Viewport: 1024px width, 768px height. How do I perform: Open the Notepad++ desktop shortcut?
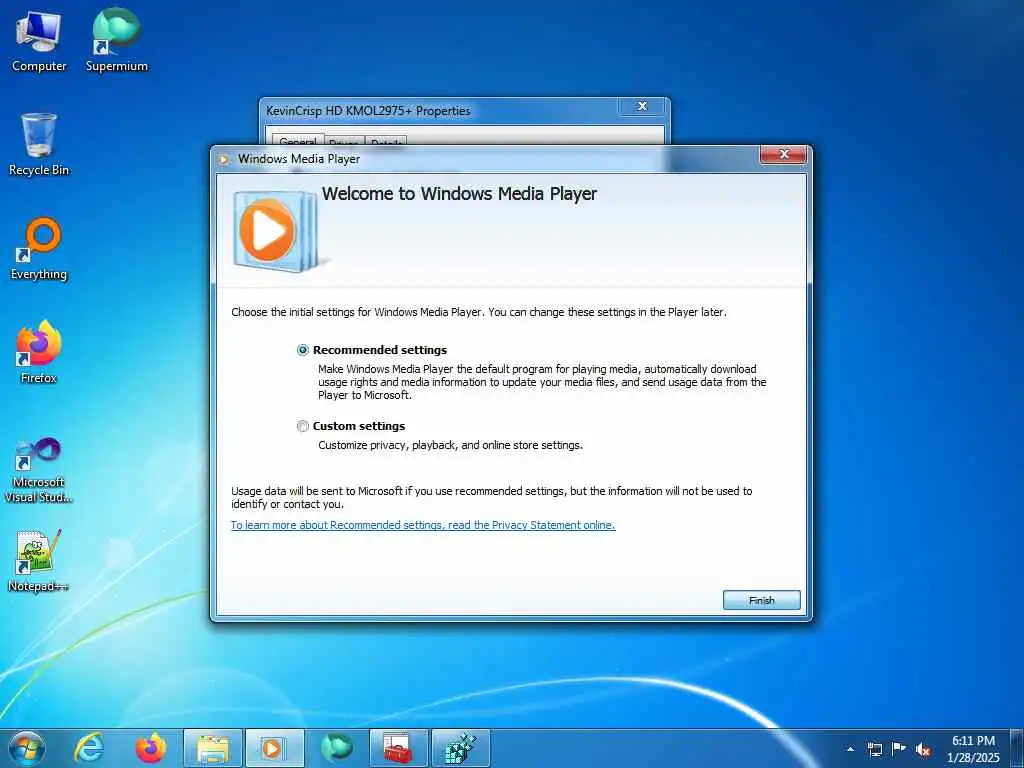click(x=39, y=561)
